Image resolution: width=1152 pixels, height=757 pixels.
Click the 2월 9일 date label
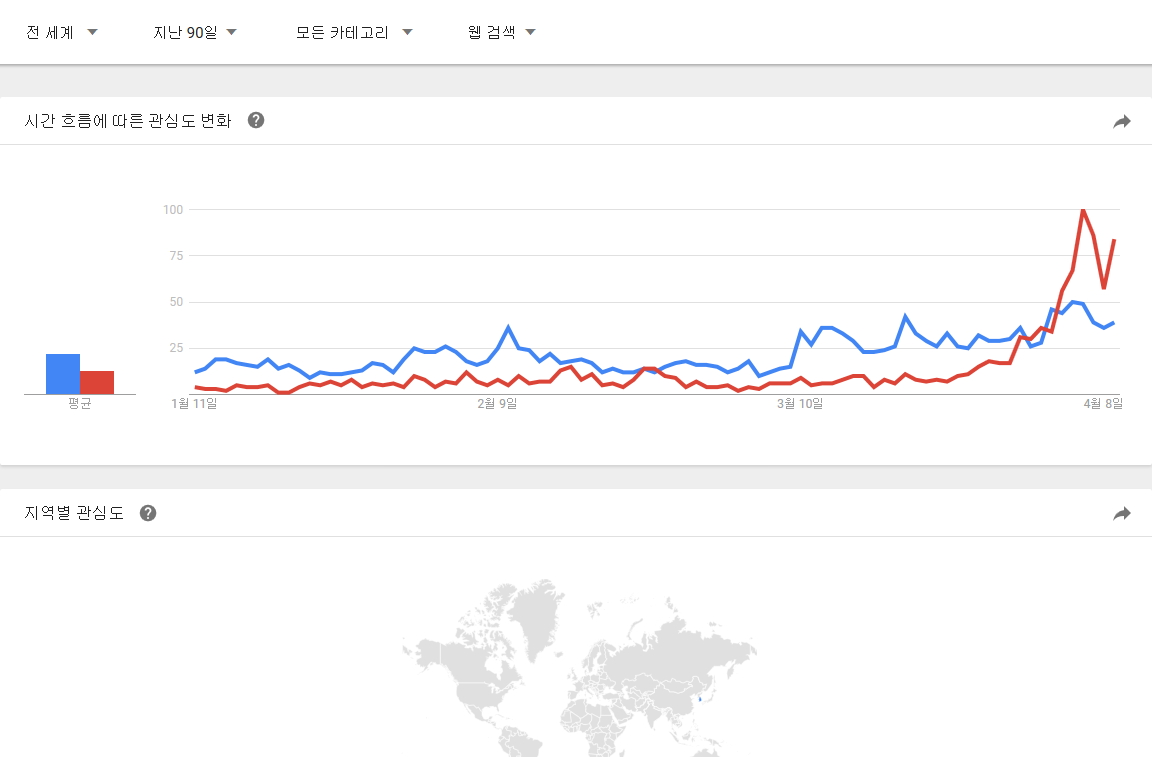[x=497, y=403]
